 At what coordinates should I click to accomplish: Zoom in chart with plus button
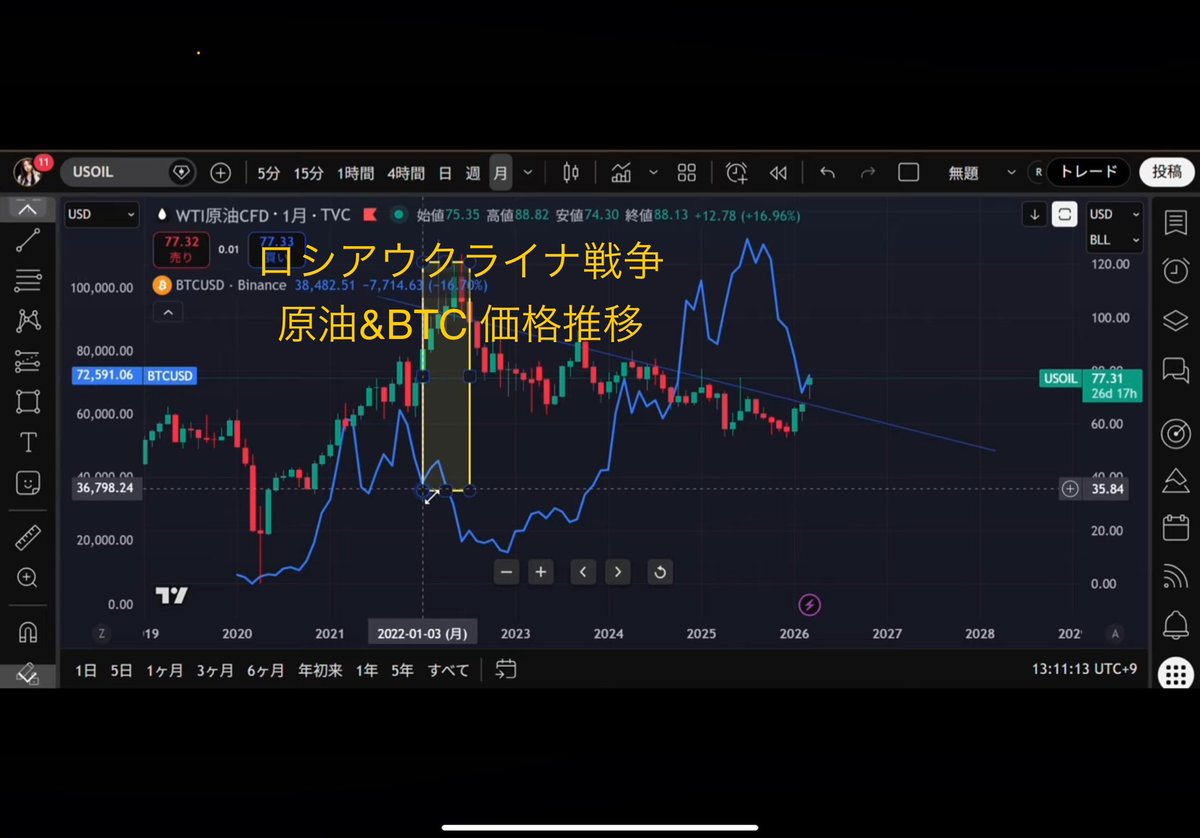541,572
